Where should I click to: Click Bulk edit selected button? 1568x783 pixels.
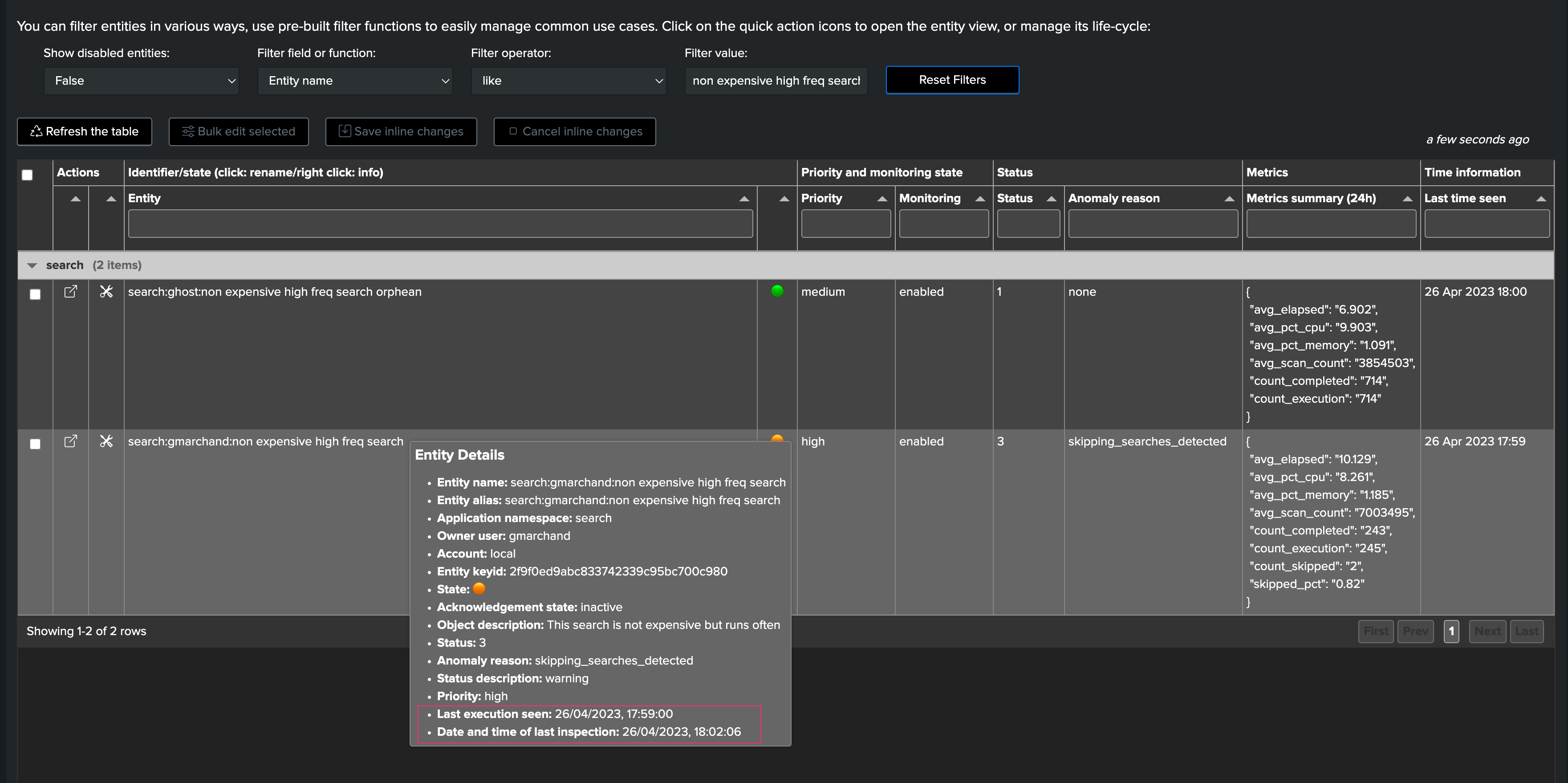[239, 131]
